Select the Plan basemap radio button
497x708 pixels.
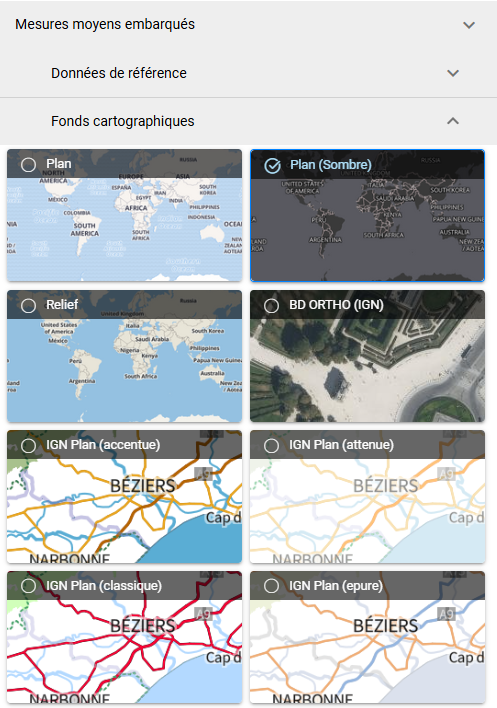tap(28, 165)
